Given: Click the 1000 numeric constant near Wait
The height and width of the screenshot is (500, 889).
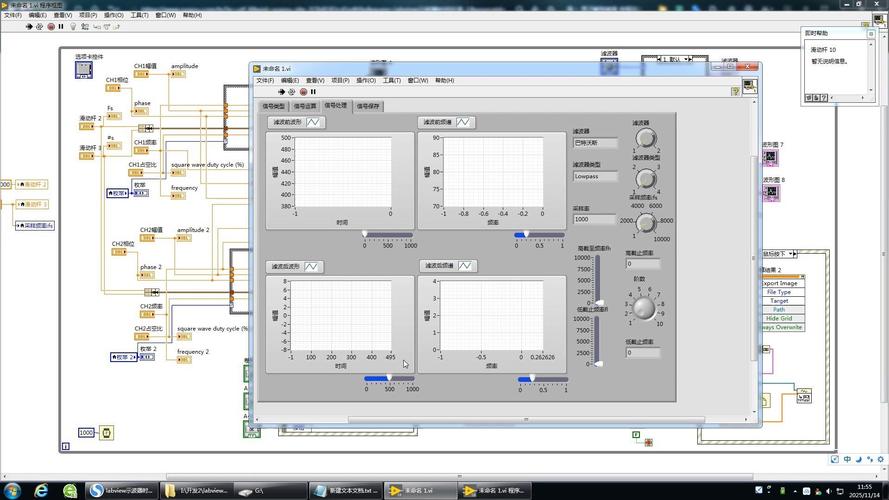Looking at the screenshot, I should [x=86, y=433].
